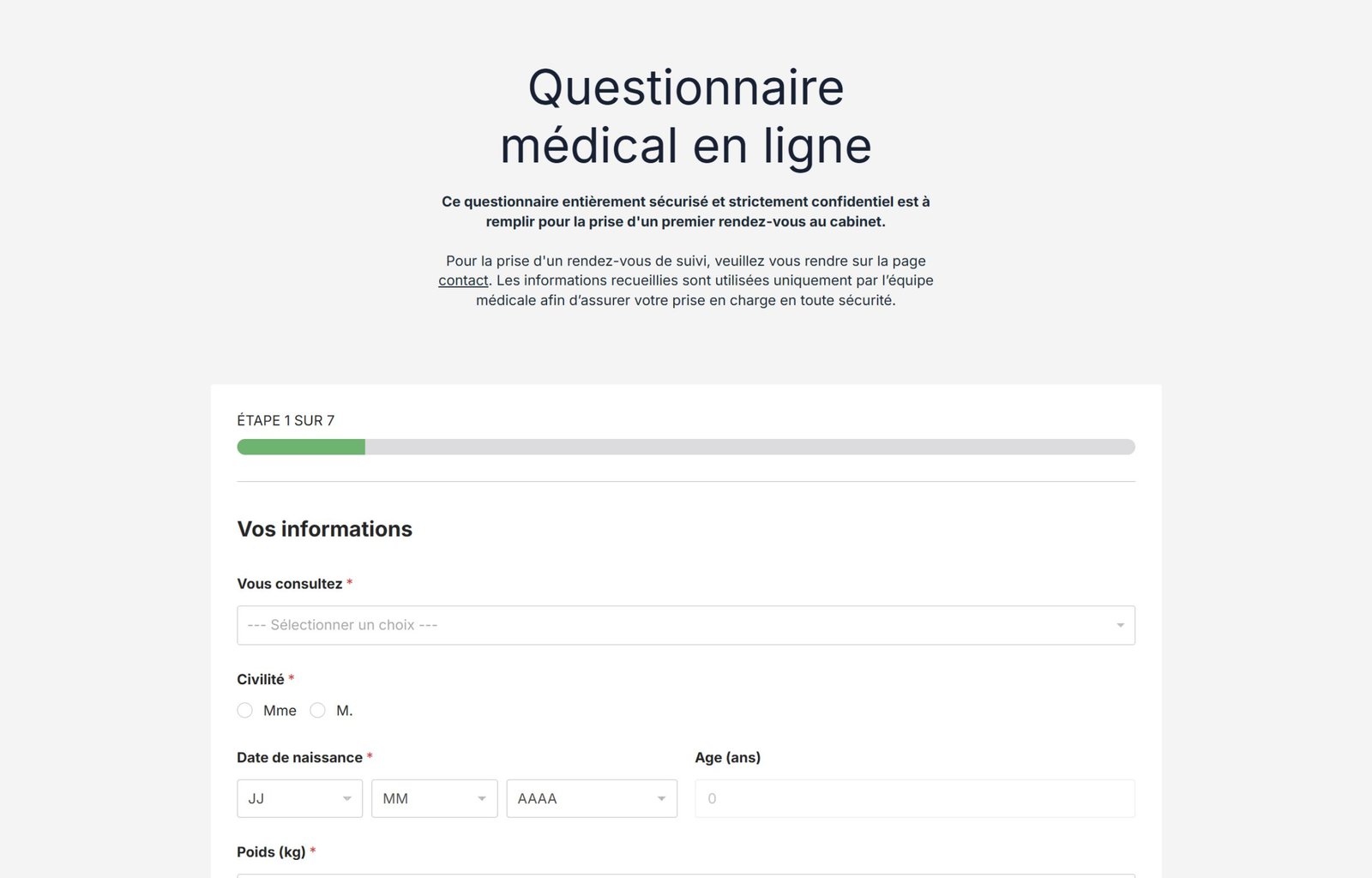Click the ÉTAPE 1 SUR 7 step indicator
1372x878 pixels.
[x=286, y=420]
